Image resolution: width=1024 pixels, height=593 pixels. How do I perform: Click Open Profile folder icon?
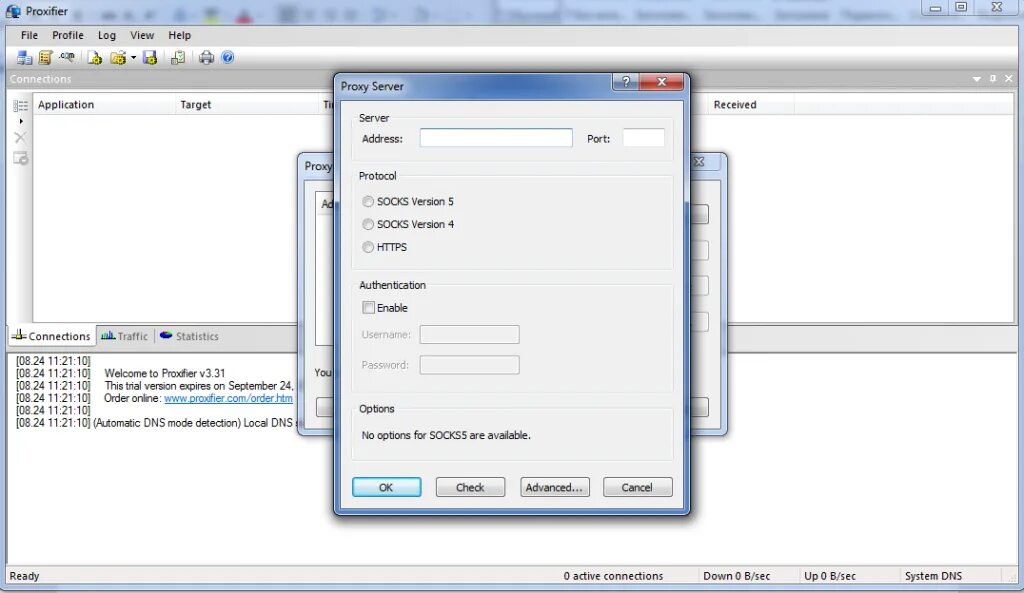pos(118,57)
